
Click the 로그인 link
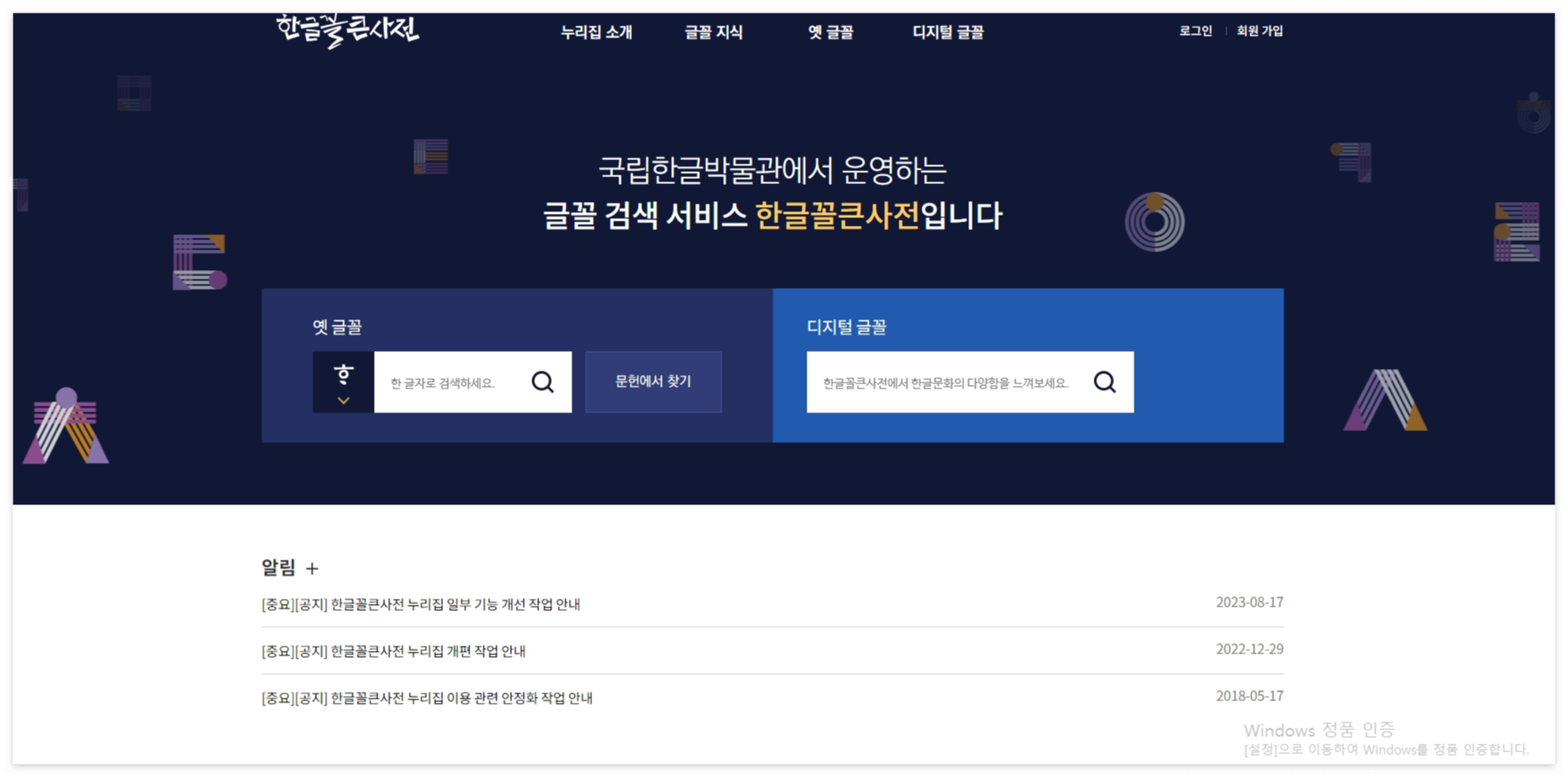(x=1196, y=31)
